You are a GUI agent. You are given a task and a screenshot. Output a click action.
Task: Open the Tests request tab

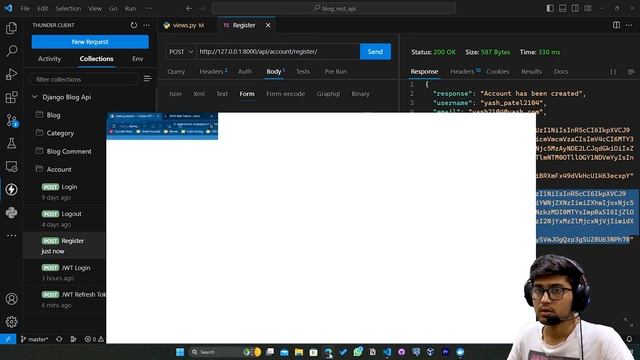[302, 71]
